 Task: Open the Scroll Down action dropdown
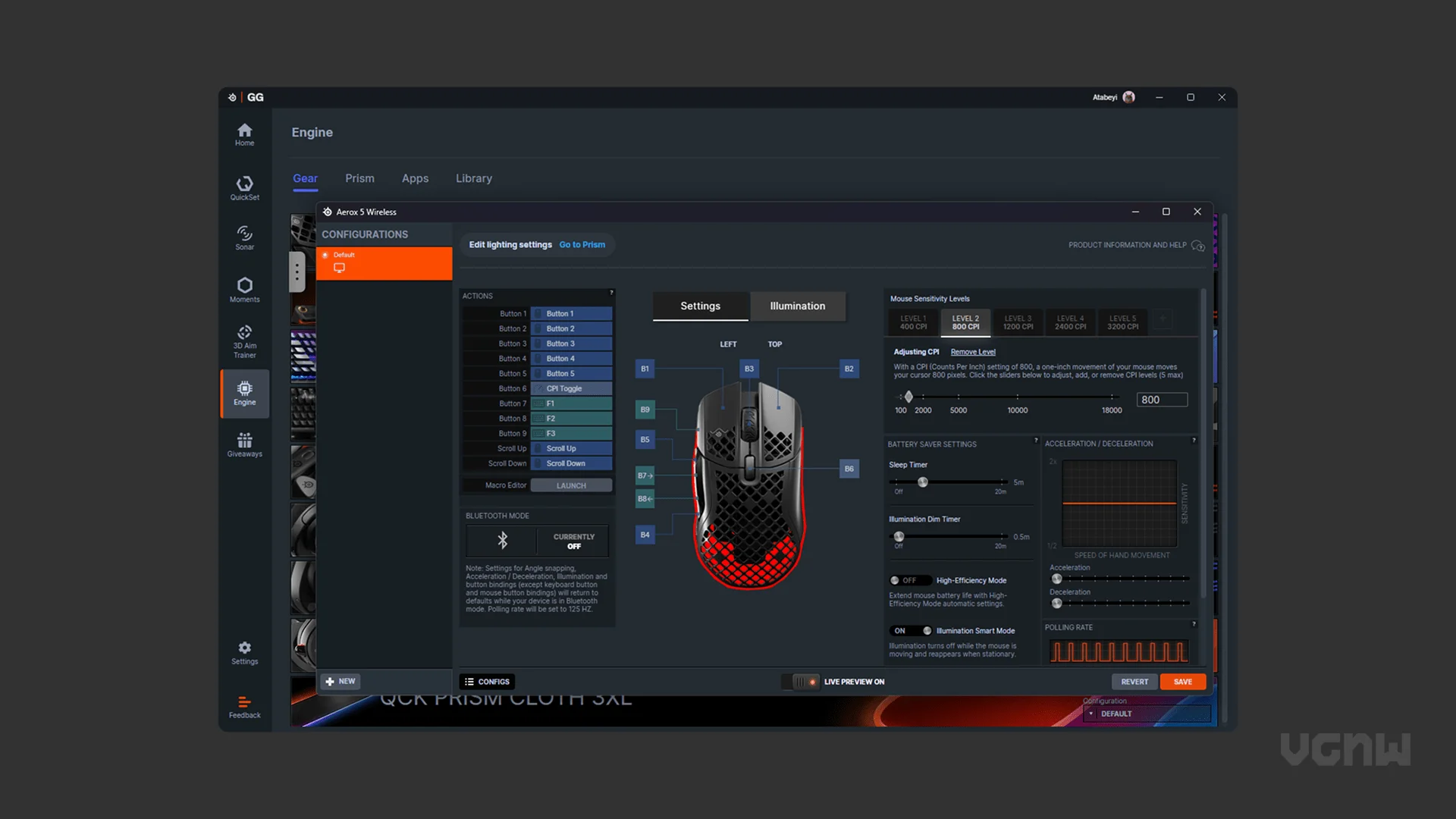pyautogui.click(x=571, y=463)
